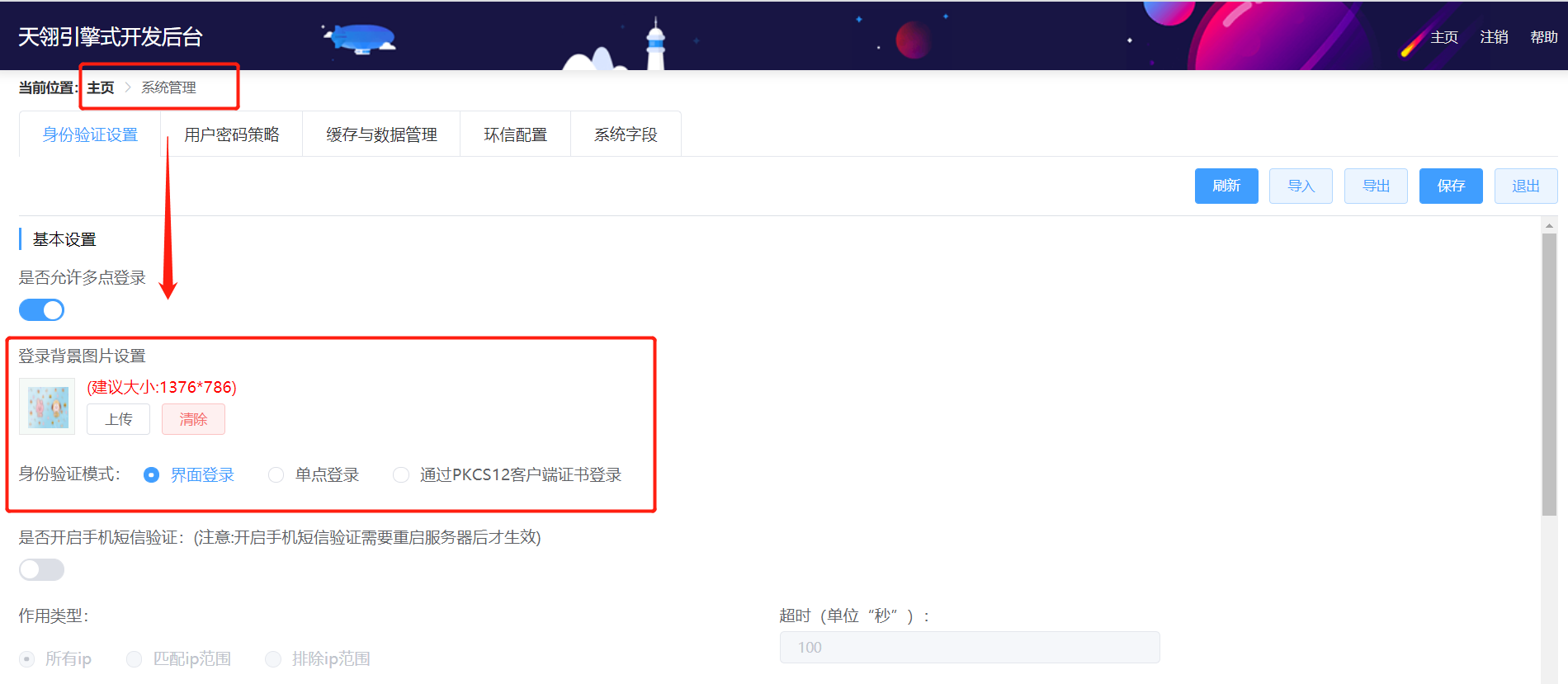Click the 退出 button
Image resolution: width=1568 pixels, height=684 pixels.
(1526, 186)
